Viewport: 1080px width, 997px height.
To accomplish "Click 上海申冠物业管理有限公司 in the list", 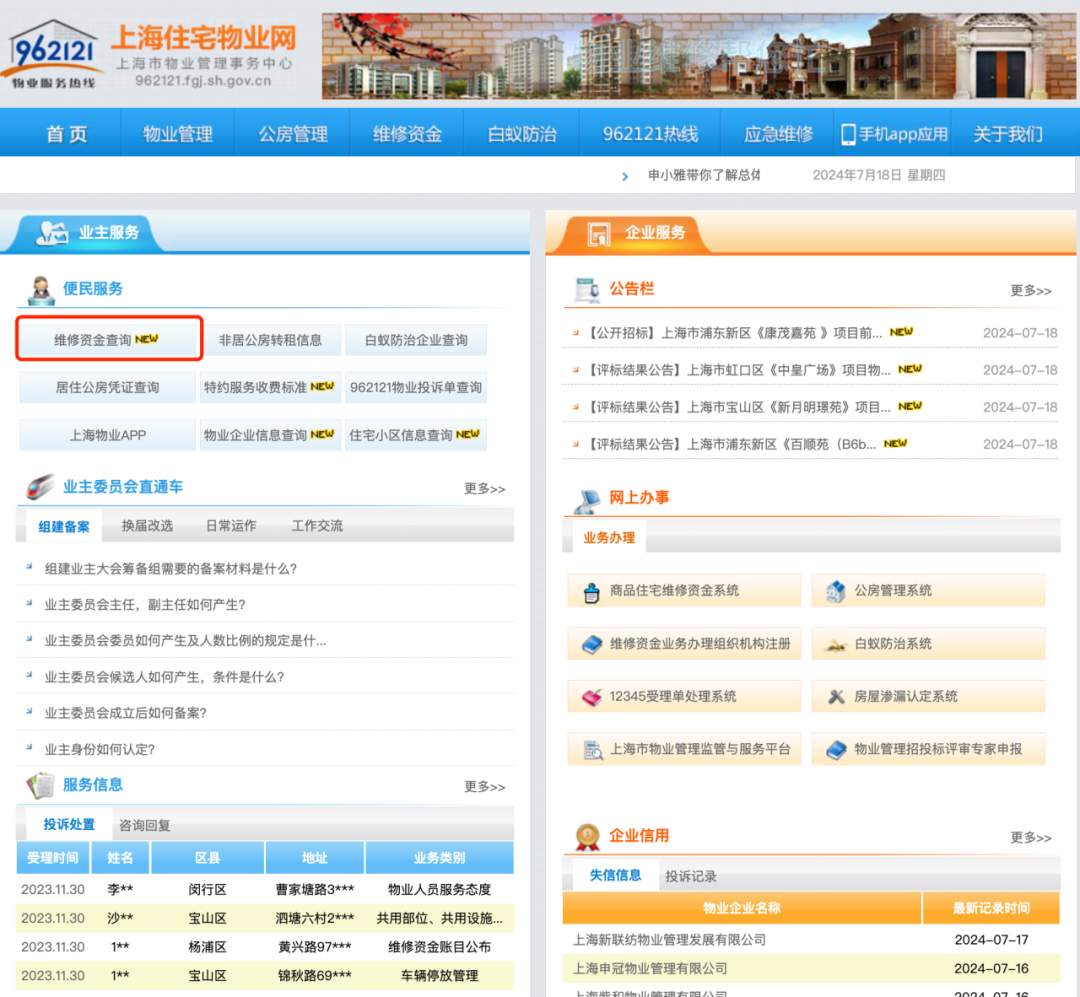I will pos(650,969).
